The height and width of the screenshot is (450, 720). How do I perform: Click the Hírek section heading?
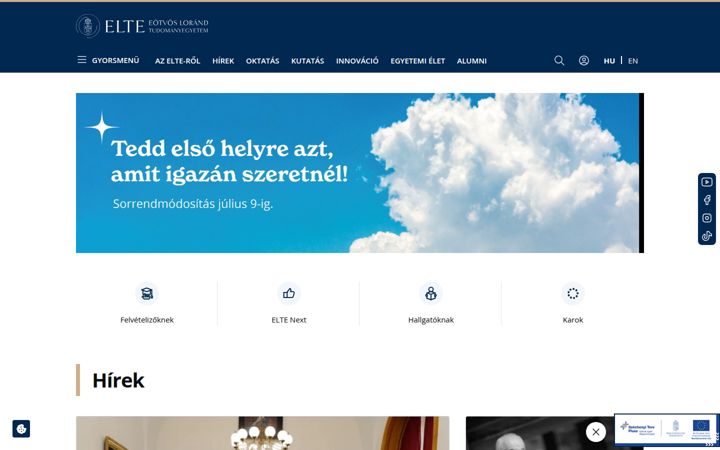pyautogui.click(x=118, y=380)
